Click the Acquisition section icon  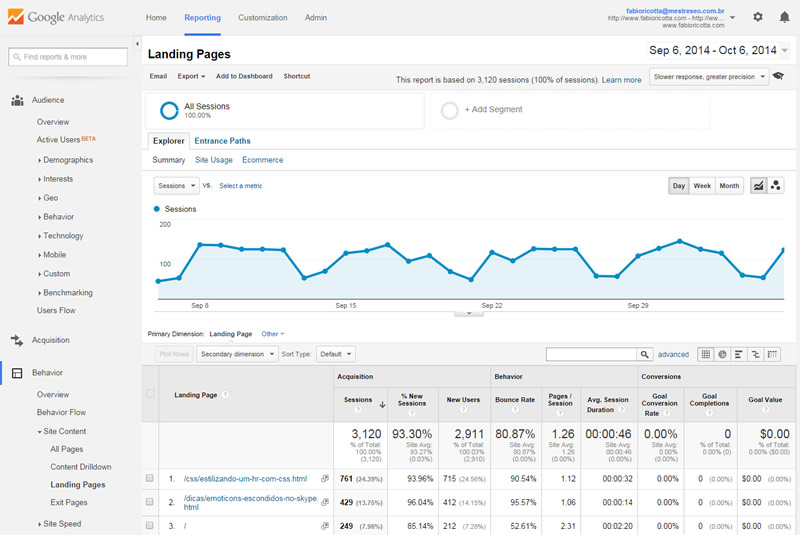(x=17, y=340)
